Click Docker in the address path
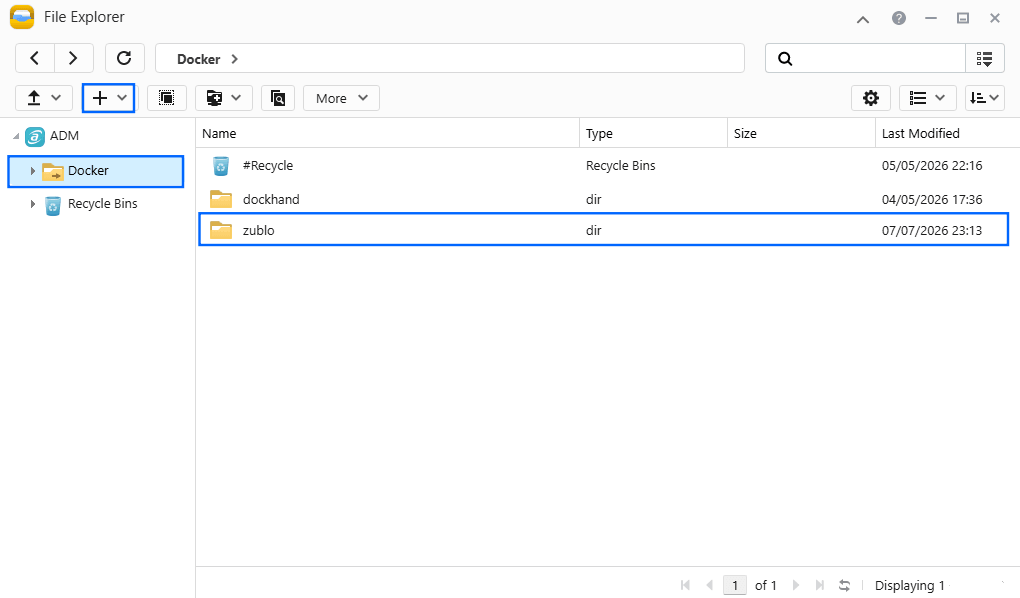The height and width of the screenshot is (598, 1020). 198,59
